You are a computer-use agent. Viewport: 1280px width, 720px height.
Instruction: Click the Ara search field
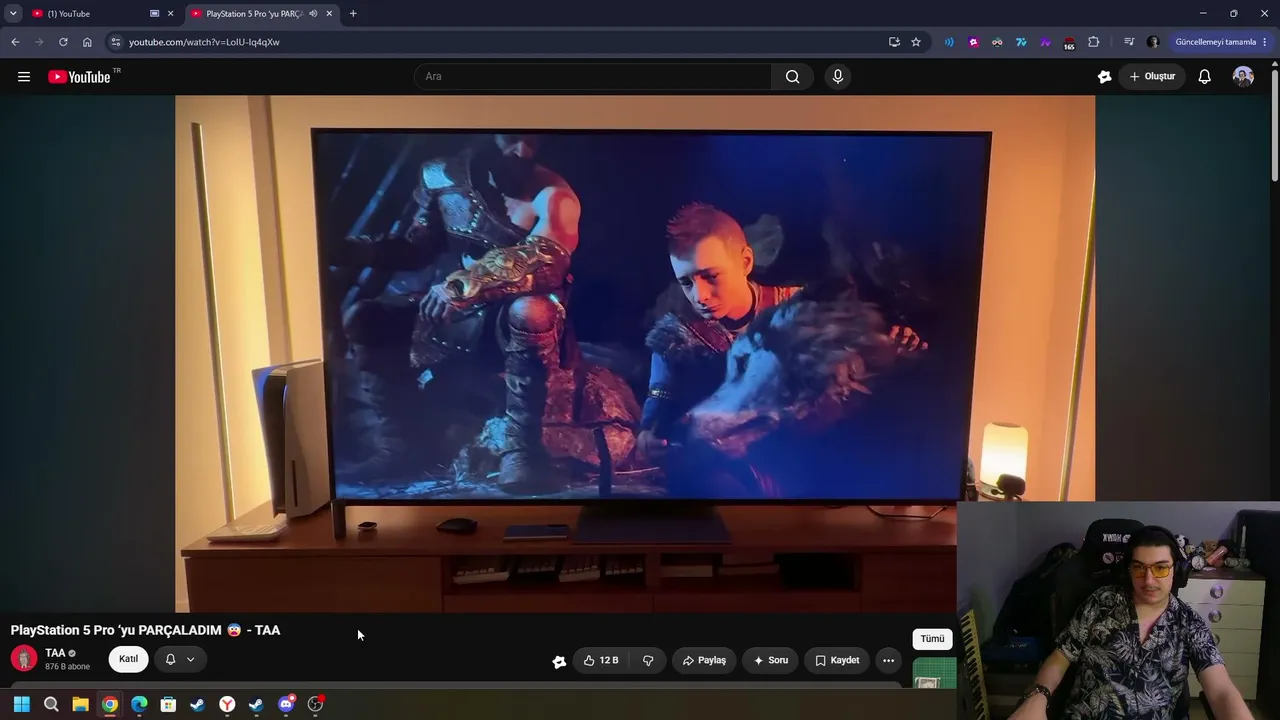(x=593, y=77)
